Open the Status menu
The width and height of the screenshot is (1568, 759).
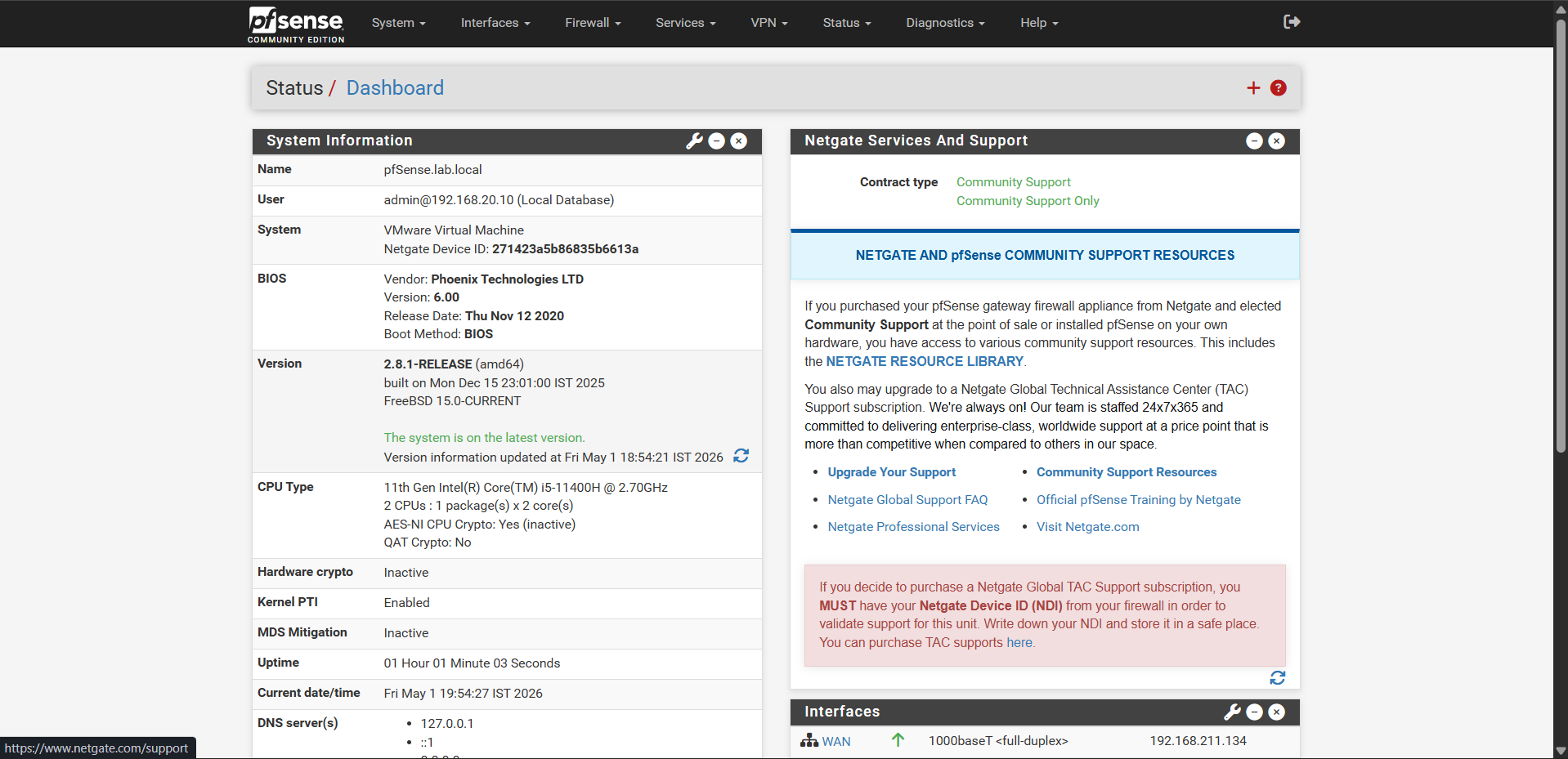[847, 23]
